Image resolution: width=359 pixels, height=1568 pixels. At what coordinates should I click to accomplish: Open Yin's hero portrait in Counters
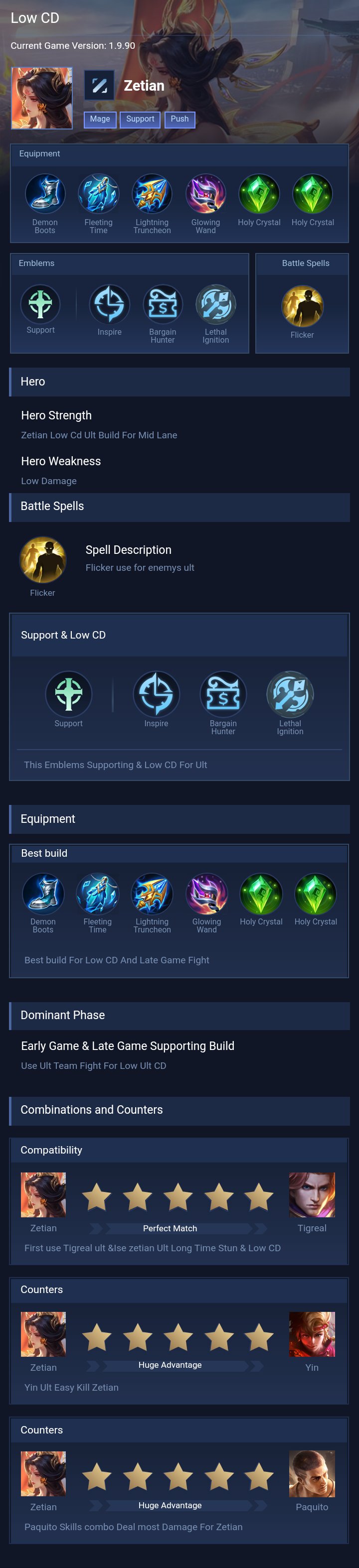tap(312, 1334)
